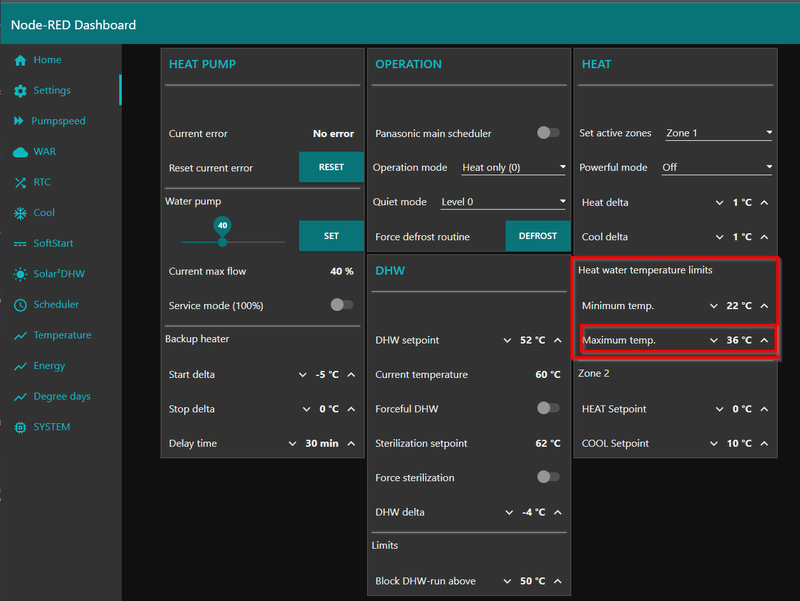Click the WAR cloud icon

pos(20,152)
